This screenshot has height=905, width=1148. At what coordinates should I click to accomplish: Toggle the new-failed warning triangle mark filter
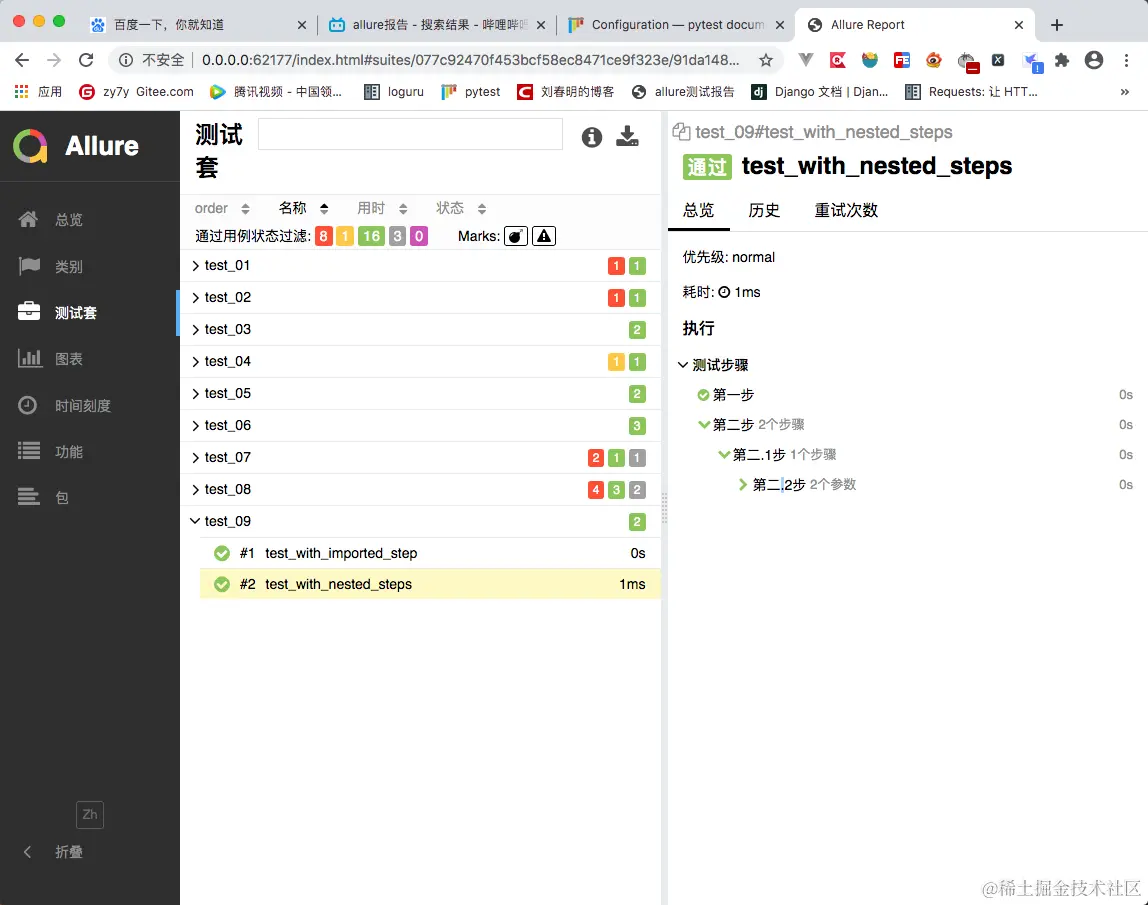pyautogui.click(x=543, y=236)
